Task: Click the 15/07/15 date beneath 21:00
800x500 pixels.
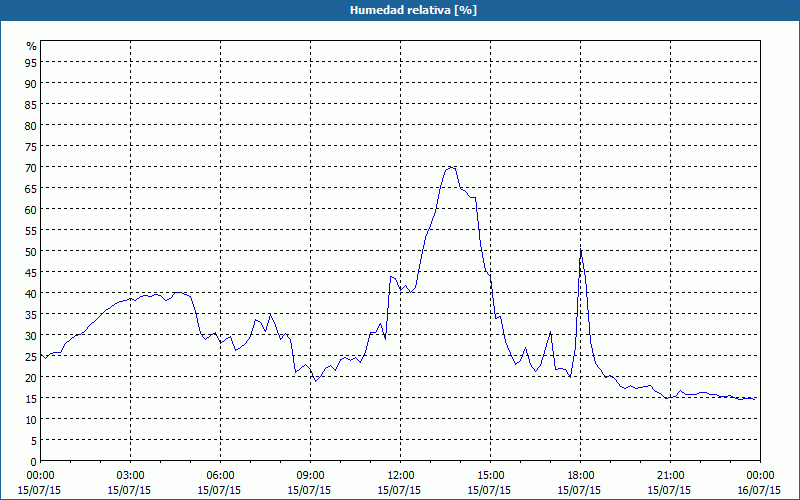Action: [669, 490]
